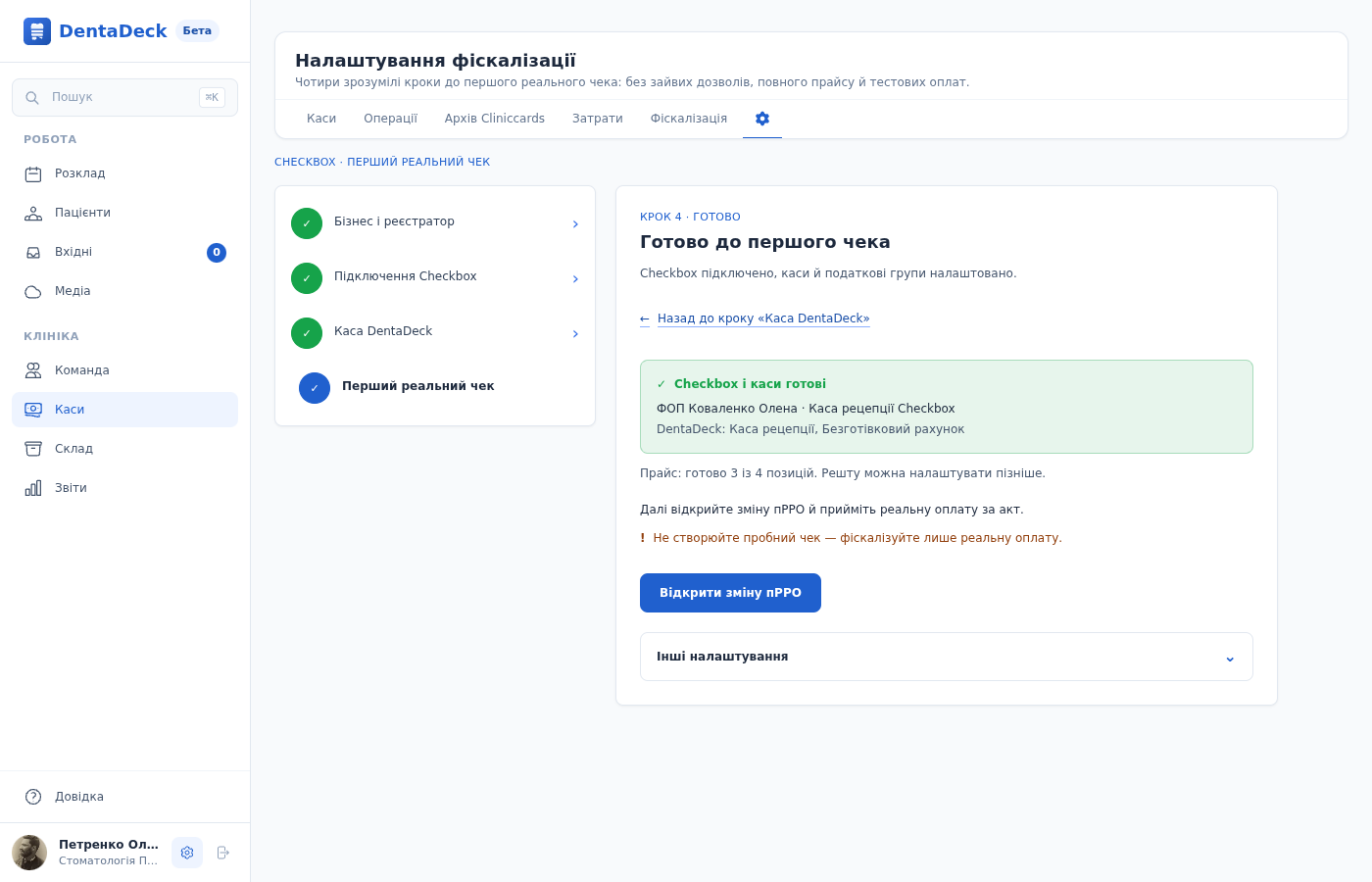Open Каса DentaDeck step chevron
The height and width of the screenshot is (882, 1372).
[575, 334]
